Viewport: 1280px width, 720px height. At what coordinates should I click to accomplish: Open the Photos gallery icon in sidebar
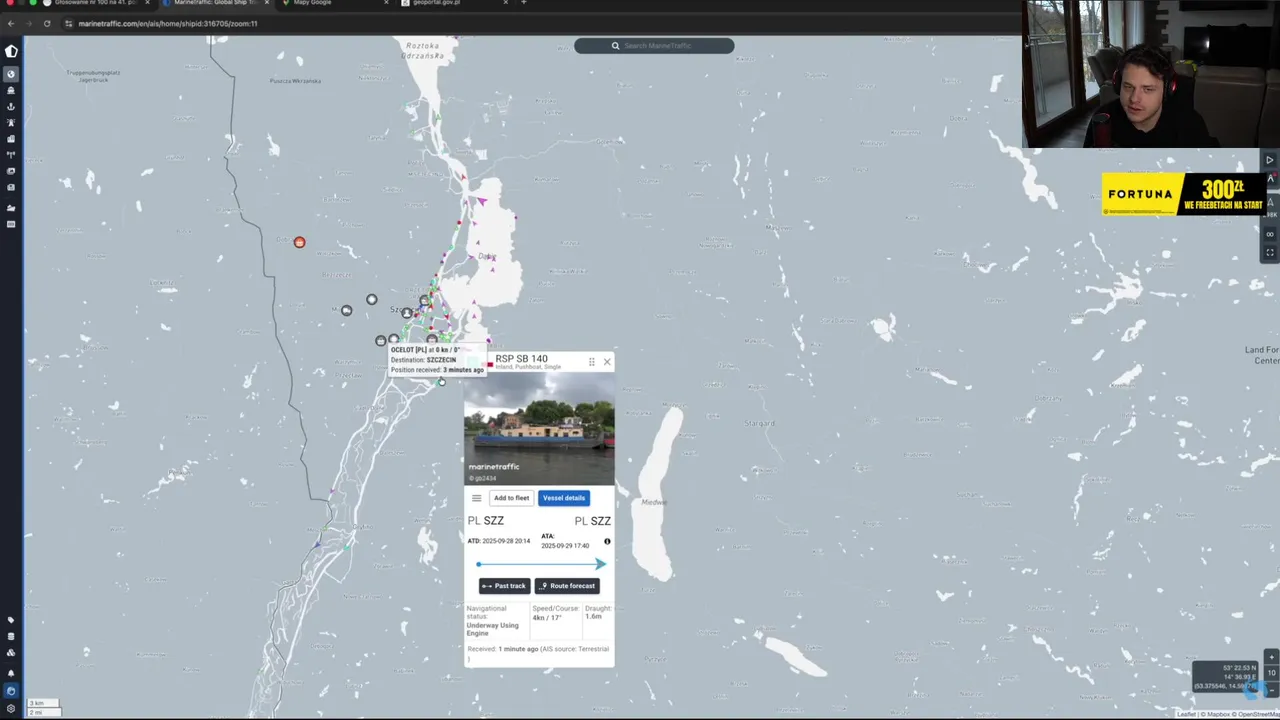[x=11, y=171]
